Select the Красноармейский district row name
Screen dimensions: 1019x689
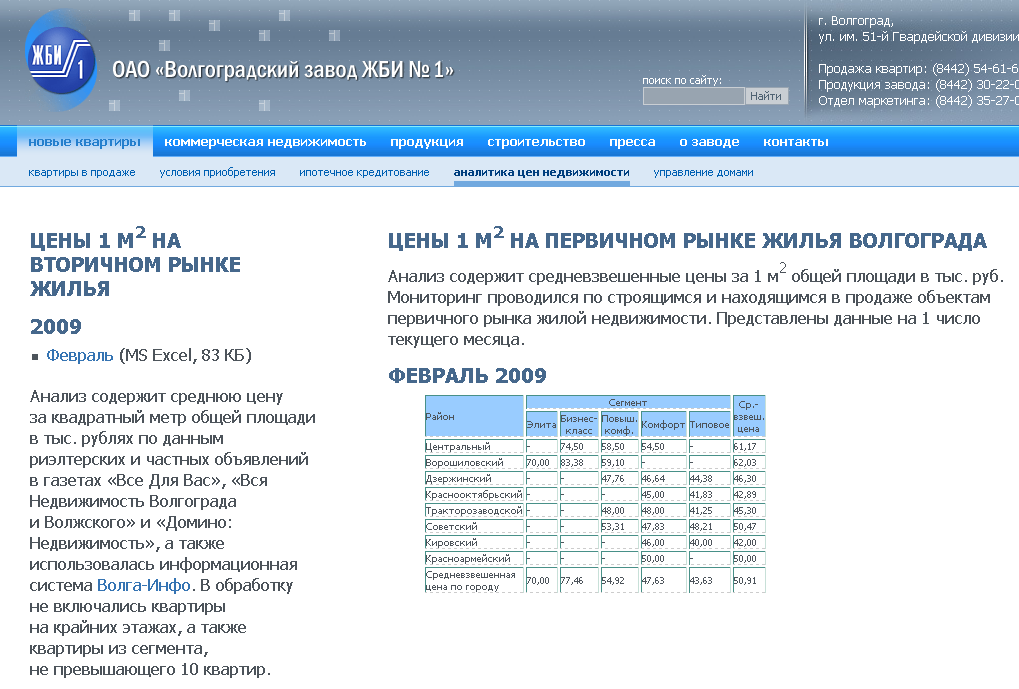coord(474,558)
